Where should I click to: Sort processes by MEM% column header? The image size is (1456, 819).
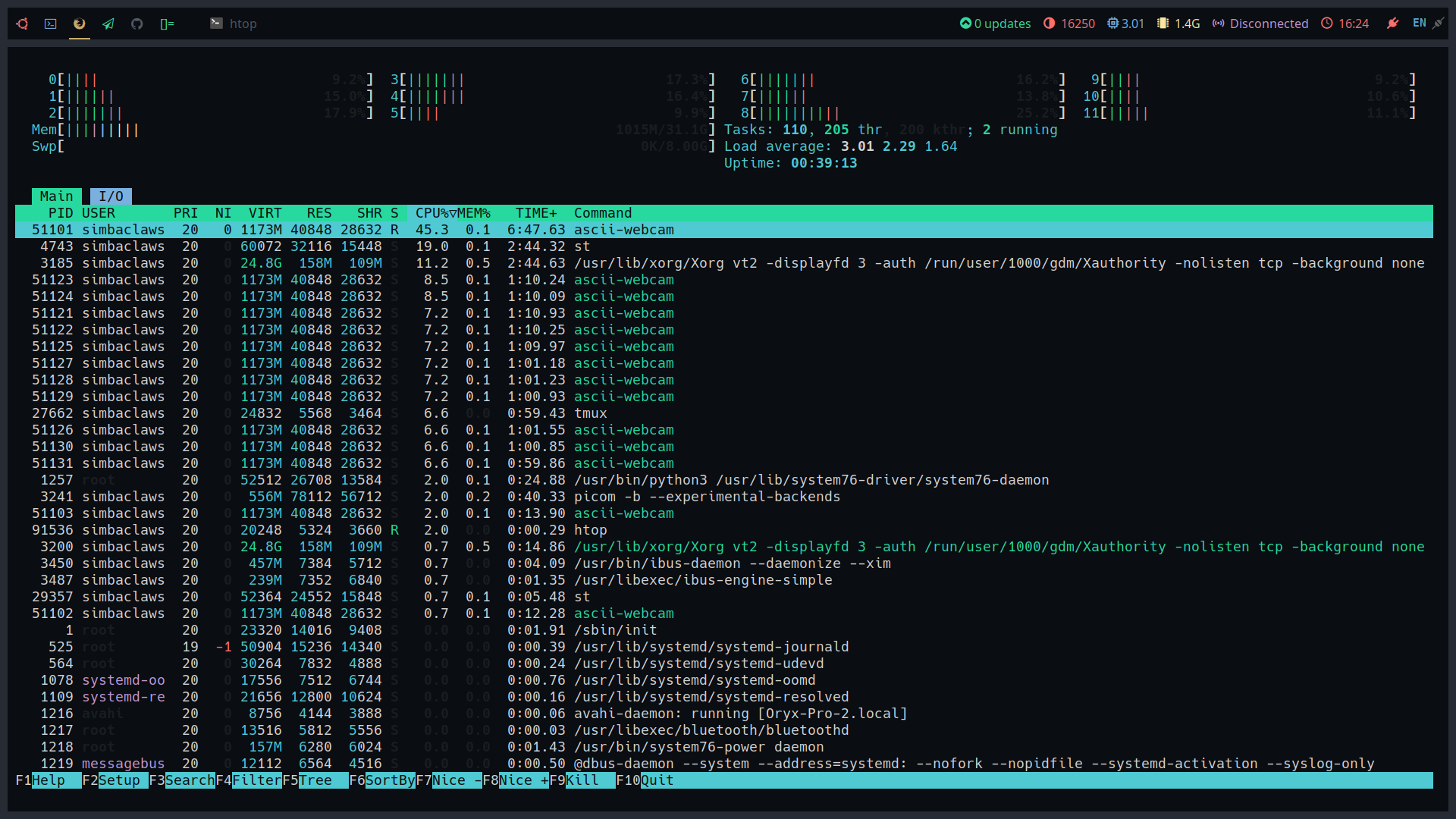pyautogui.click(x=474, y=213)
